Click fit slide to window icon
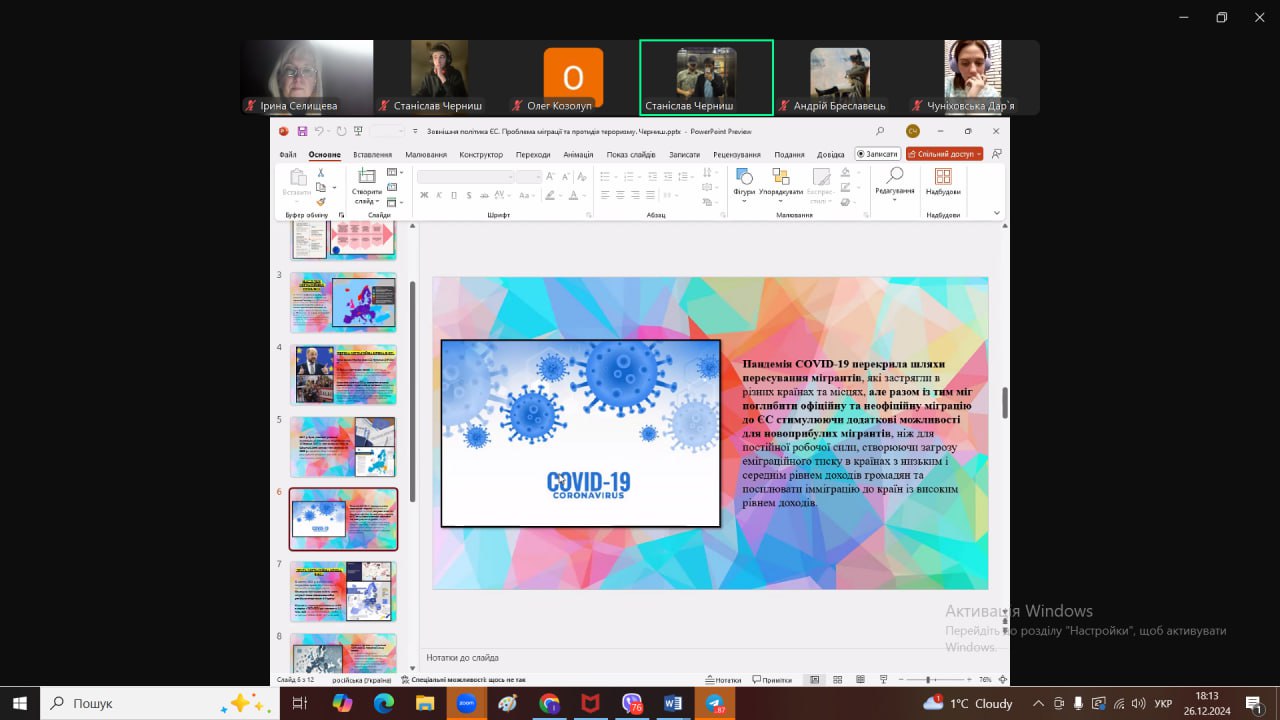 (x=1002, y=680)
